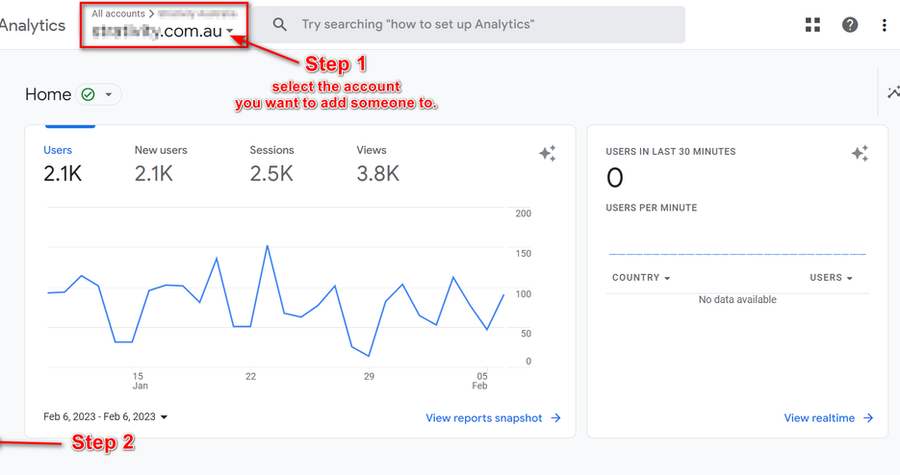Screen dimensions: 900x475
Task: Open the Users metric dropdown in realtime card
Action: point(831,278)
